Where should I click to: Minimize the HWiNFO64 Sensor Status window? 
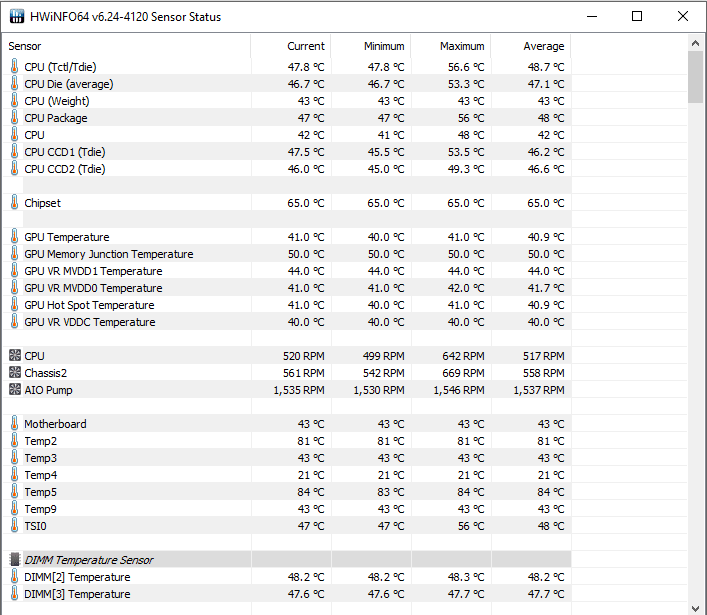[x=592, y=16]
